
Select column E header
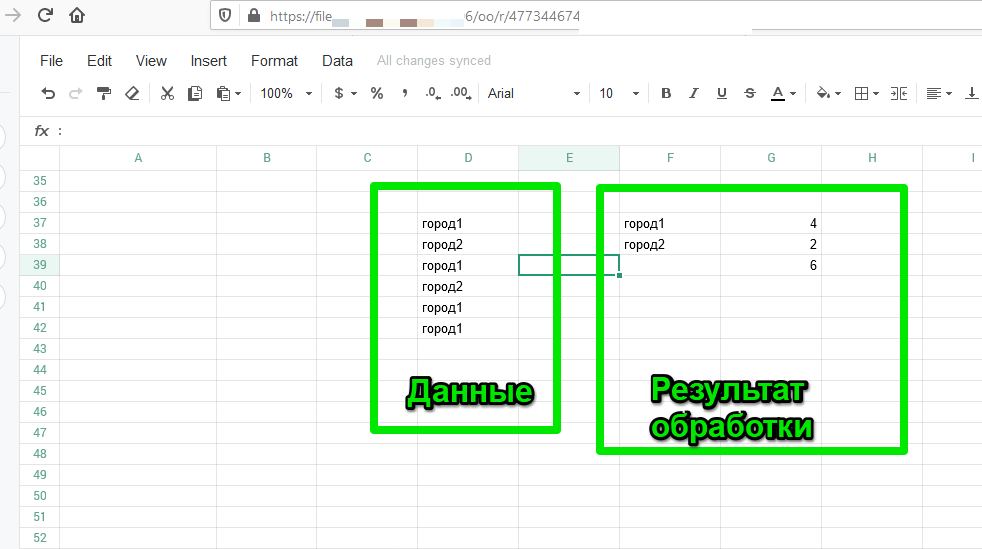[569, 158]
